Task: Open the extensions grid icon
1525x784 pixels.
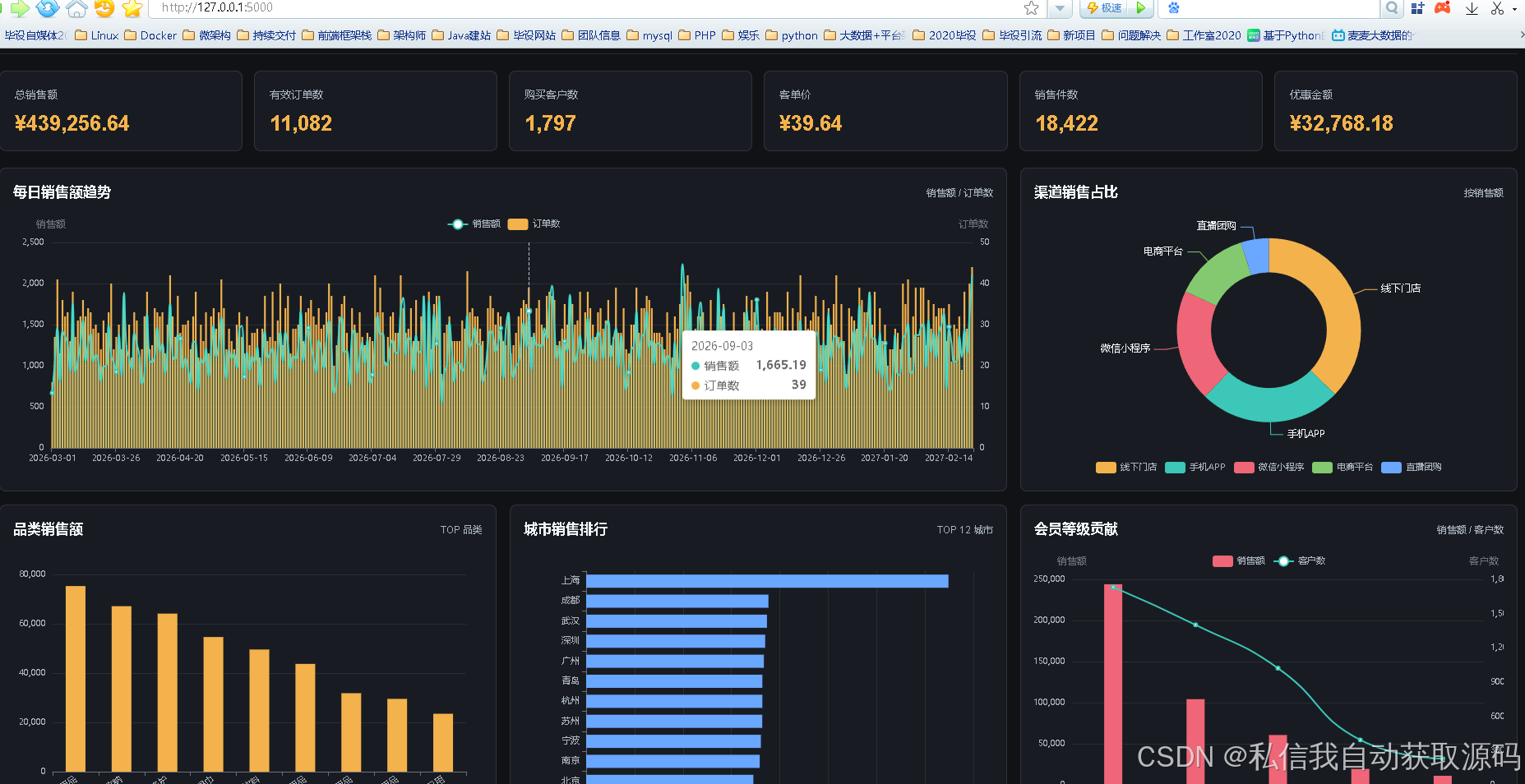Action: 1417,8
